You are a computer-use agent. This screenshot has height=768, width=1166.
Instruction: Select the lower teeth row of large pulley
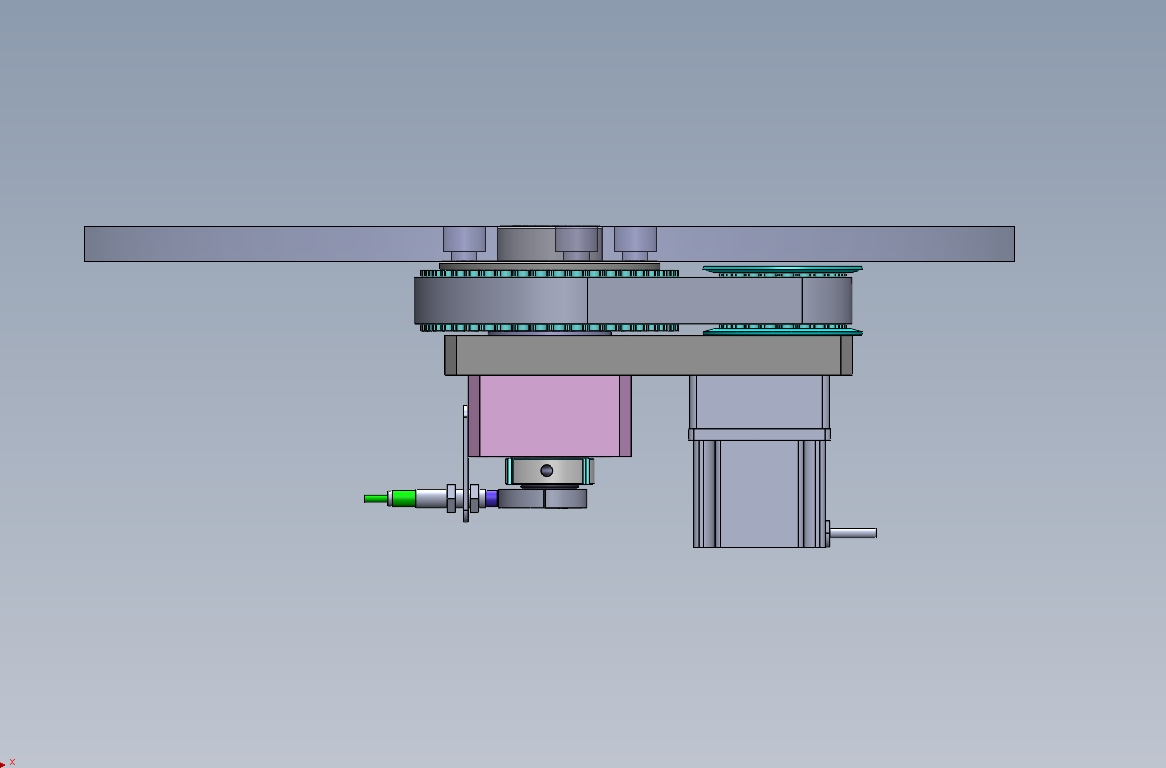pyautogui.click(x=550, y=327)
